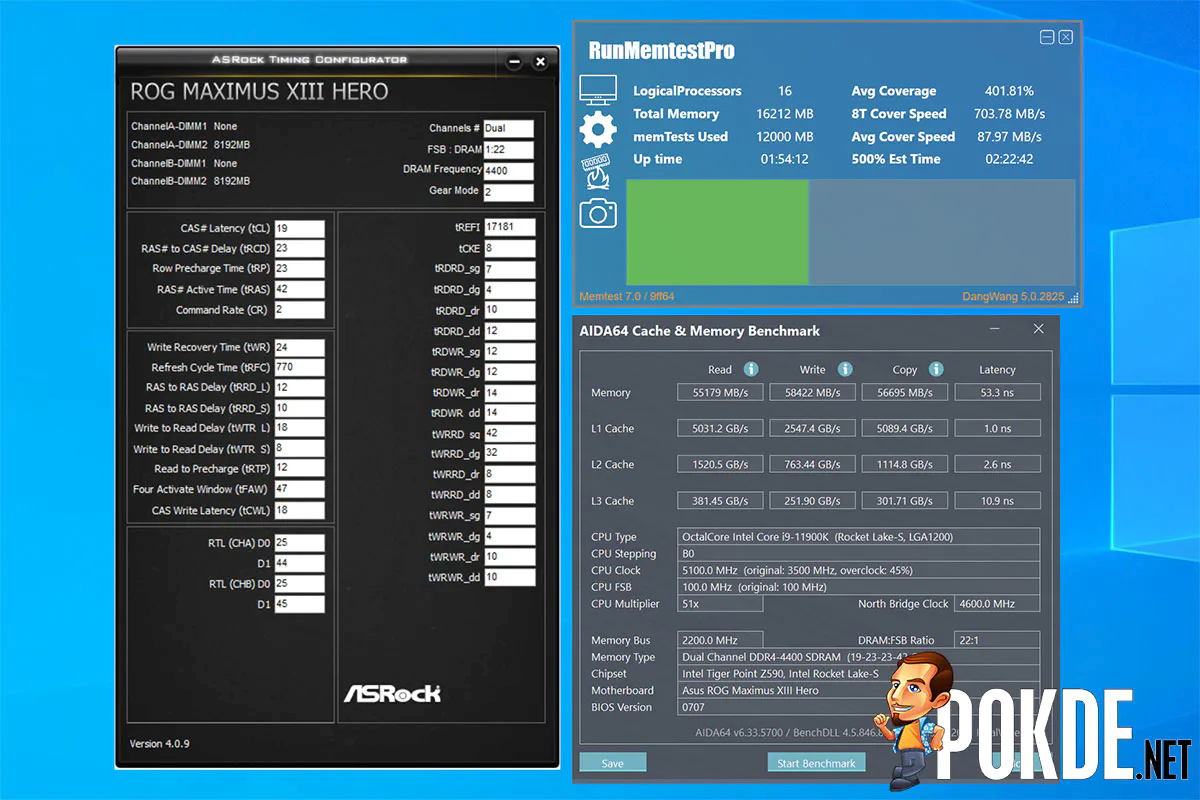Select the DRAM Frequency field
This screenshot has height=800, width=1200.
click(x=508, y=171)
